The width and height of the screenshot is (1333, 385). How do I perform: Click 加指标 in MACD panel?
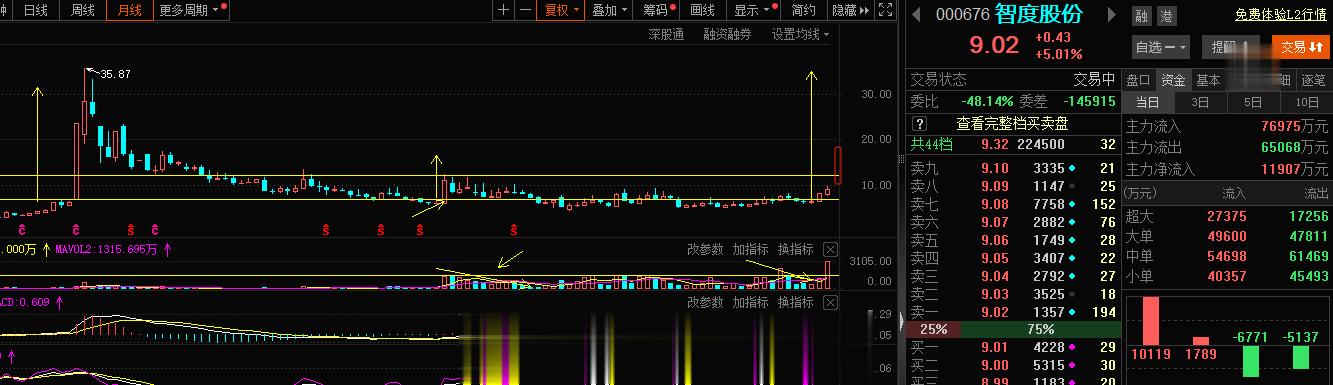coord(750,302)
